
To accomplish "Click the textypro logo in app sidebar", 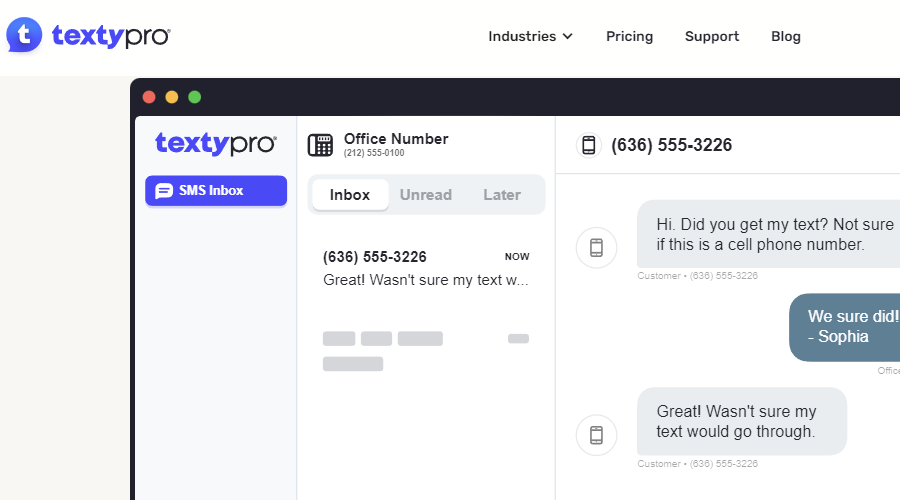I will point(216,144).
